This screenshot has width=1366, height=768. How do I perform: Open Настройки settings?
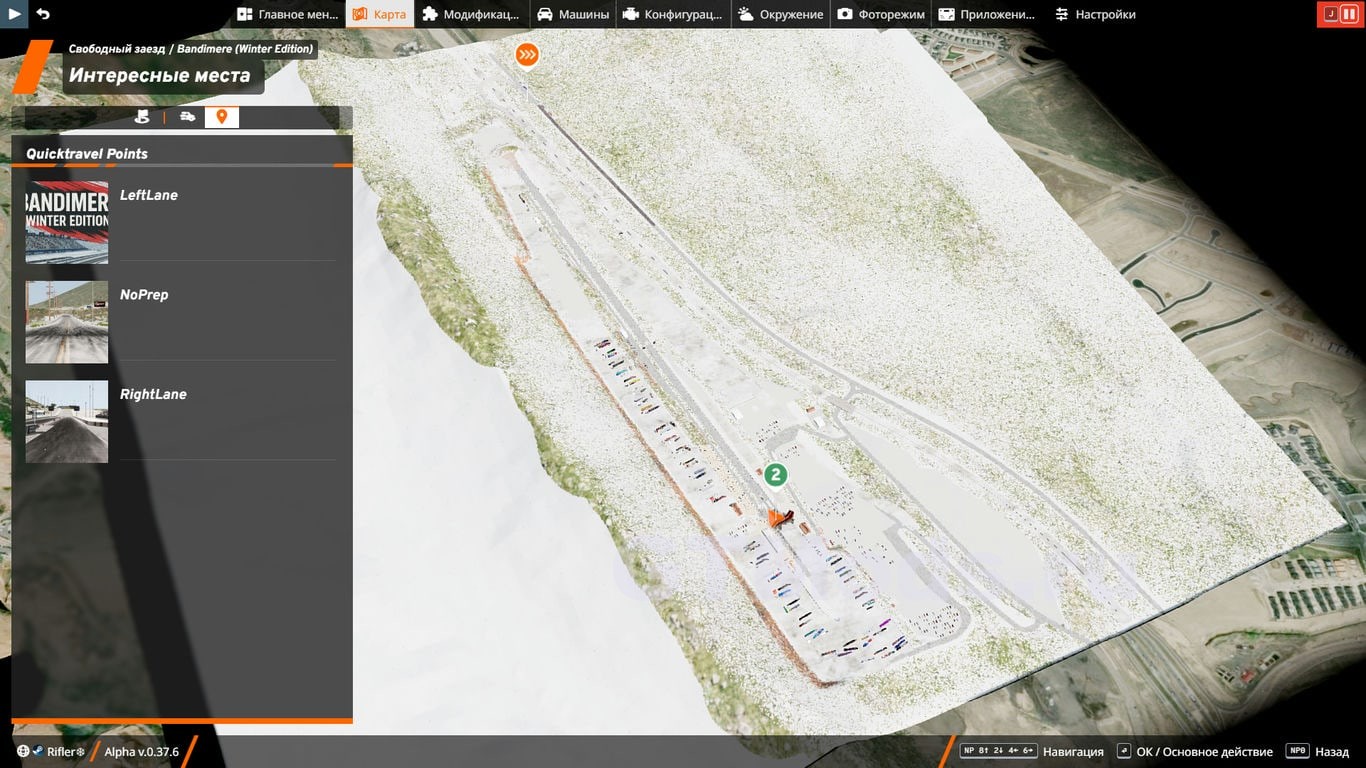coord(1094,14)
